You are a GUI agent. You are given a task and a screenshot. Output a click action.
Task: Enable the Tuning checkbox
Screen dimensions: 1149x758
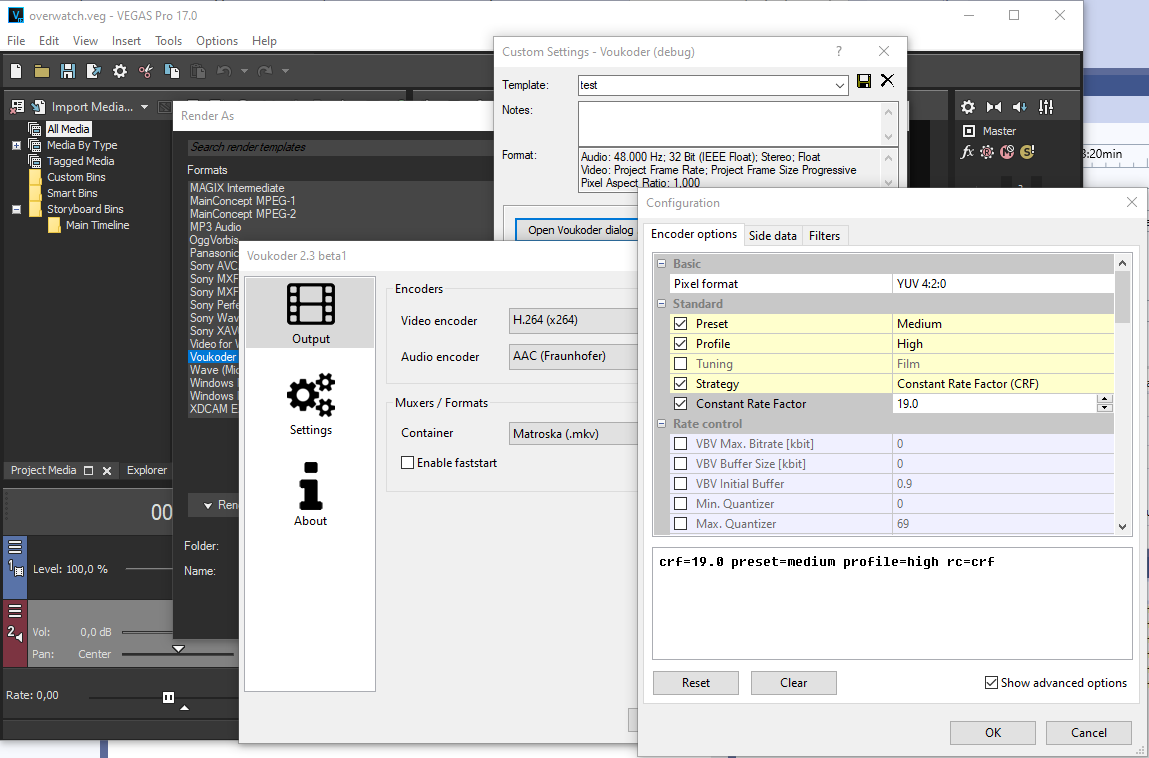[681, 364]
